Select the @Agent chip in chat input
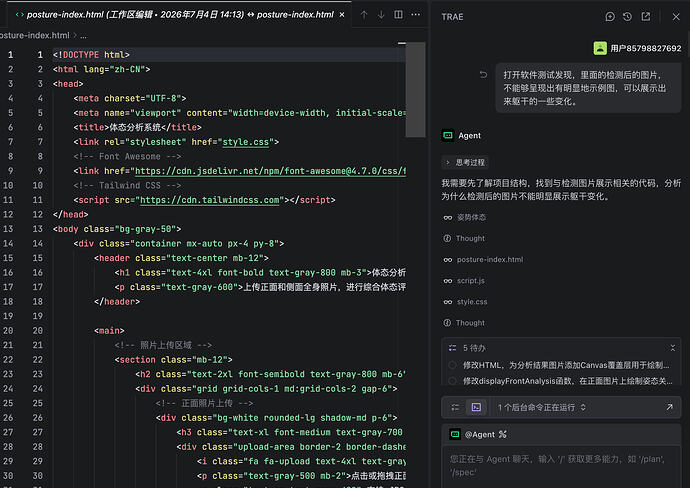Screen dimensions: 690x488 [472, 435]
